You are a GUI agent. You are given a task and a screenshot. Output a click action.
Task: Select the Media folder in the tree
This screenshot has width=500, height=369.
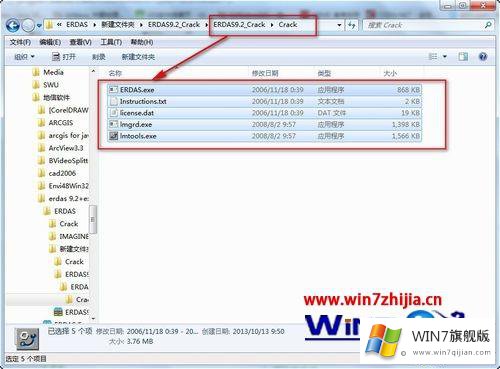click(x=53, y=72)
